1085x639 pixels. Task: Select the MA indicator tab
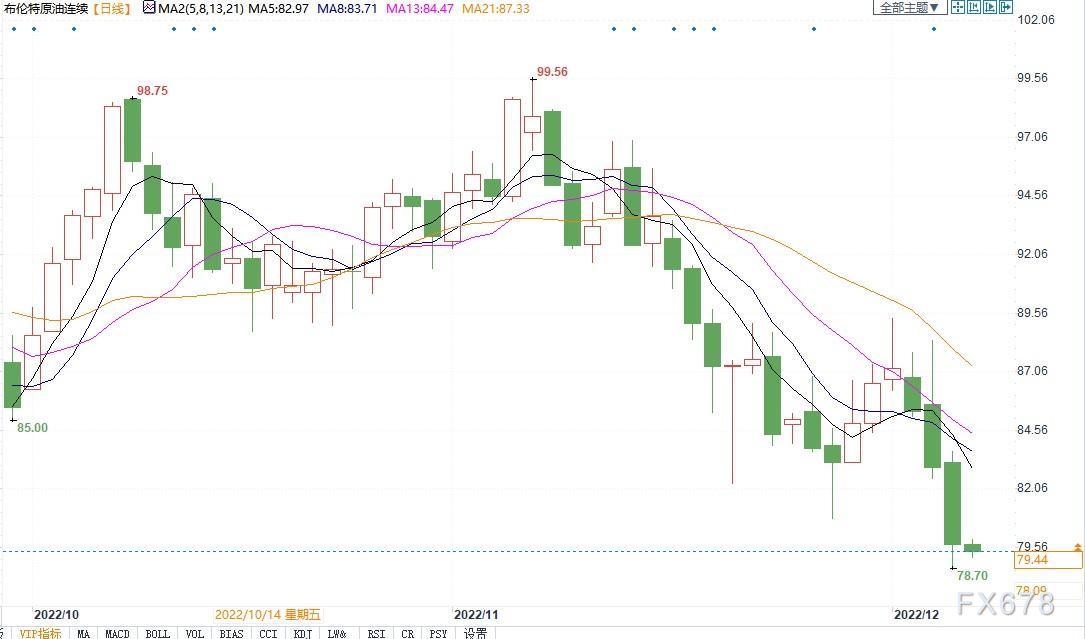pos(83,633)
